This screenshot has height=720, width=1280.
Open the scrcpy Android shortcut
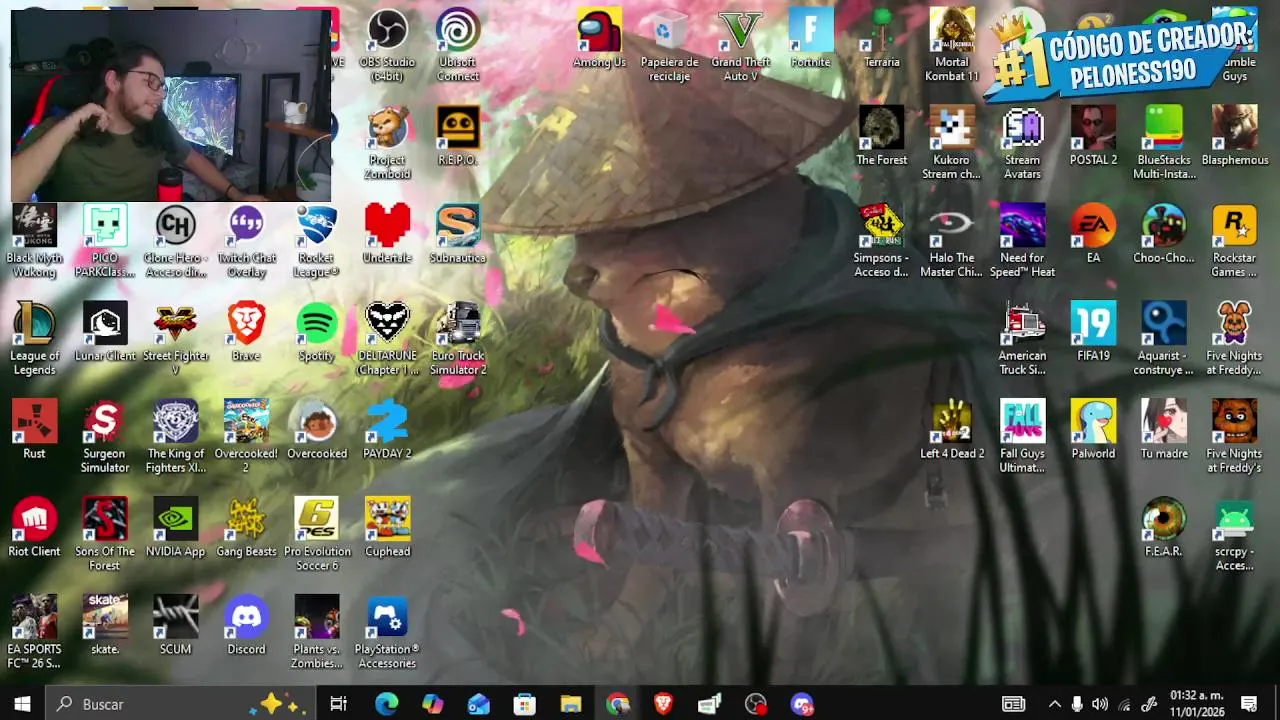click(x=1235, y=535)
